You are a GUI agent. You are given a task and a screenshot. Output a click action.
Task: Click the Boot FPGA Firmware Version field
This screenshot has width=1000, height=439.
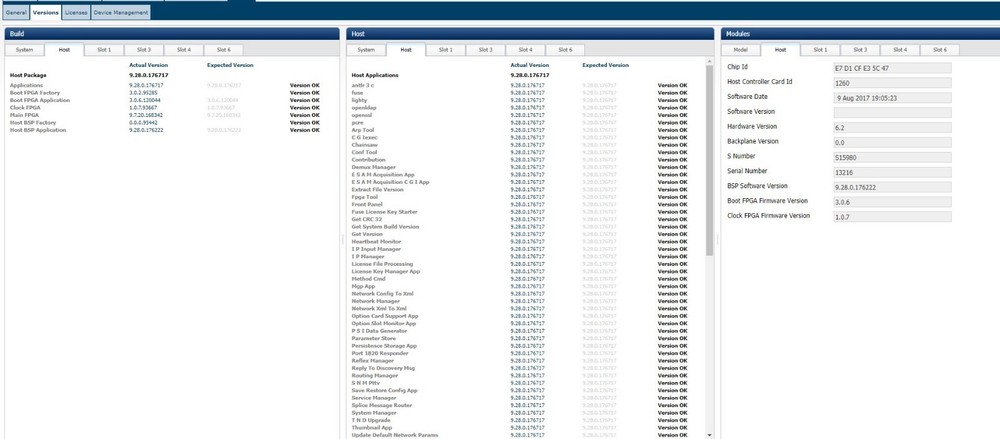[892, 202]
